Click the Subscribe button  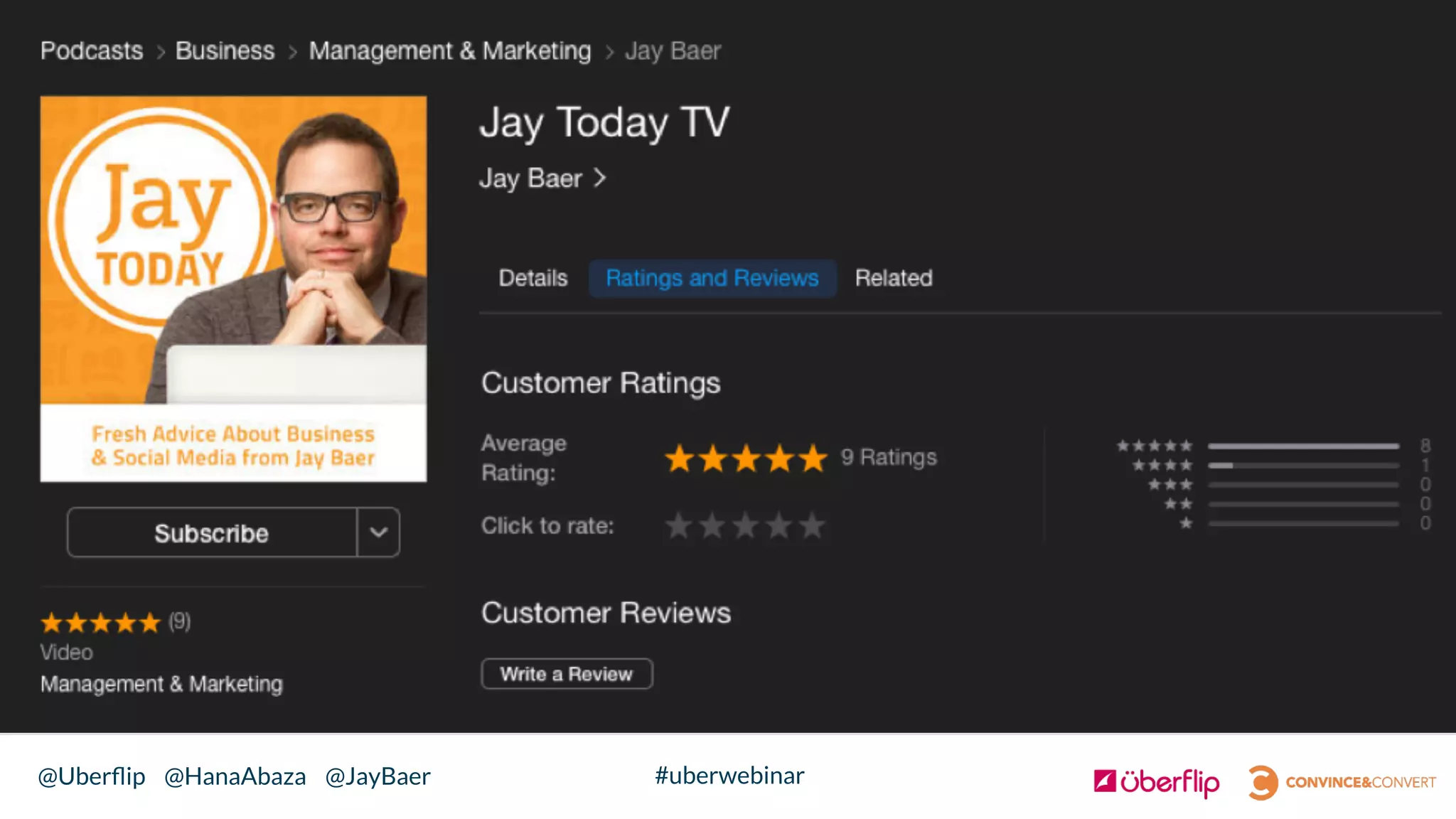click(212, 532)
